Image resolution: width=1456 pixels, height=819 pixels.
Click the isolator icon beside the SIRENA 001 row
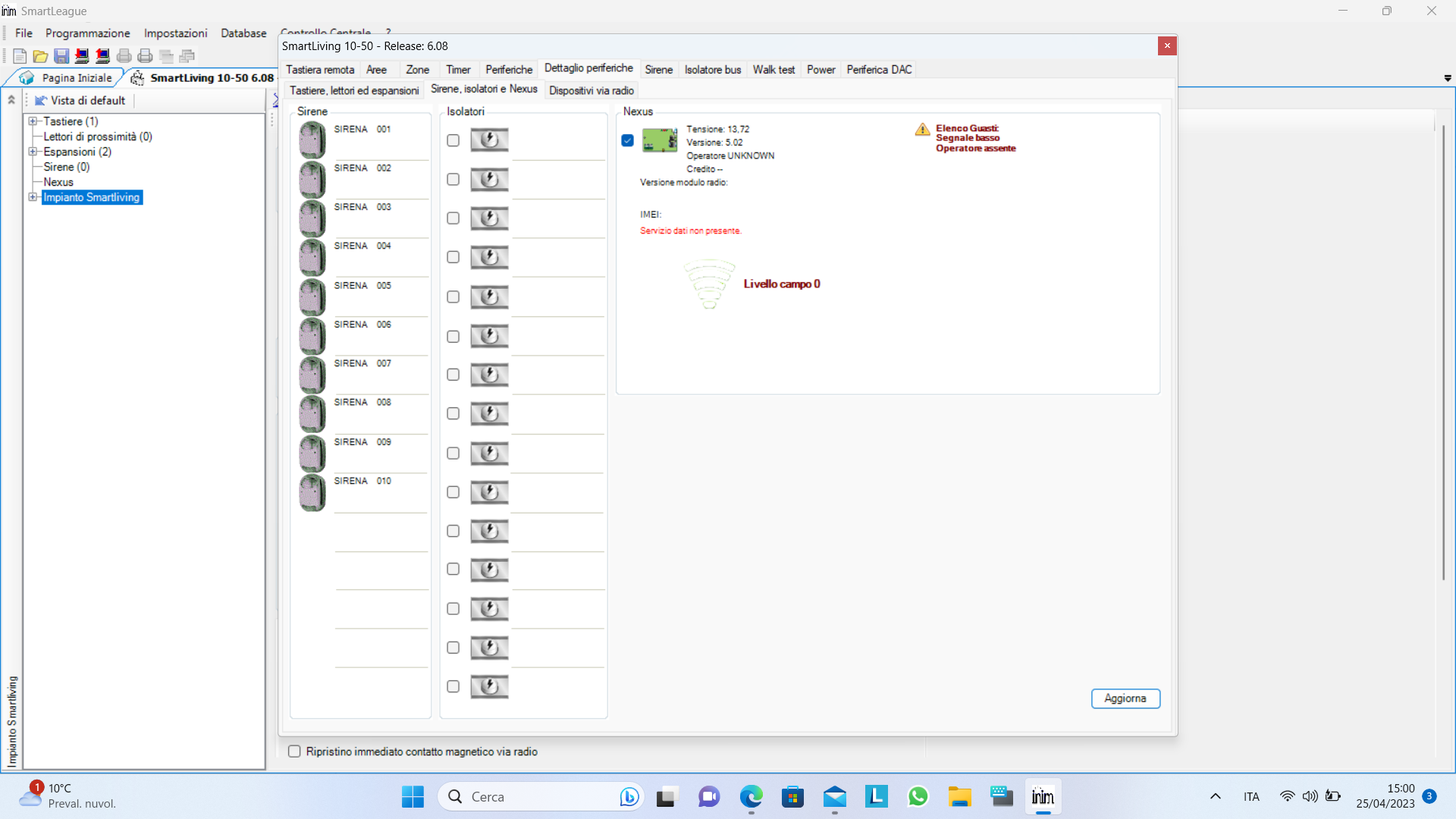pyautogui.click(x=489, y=140)
